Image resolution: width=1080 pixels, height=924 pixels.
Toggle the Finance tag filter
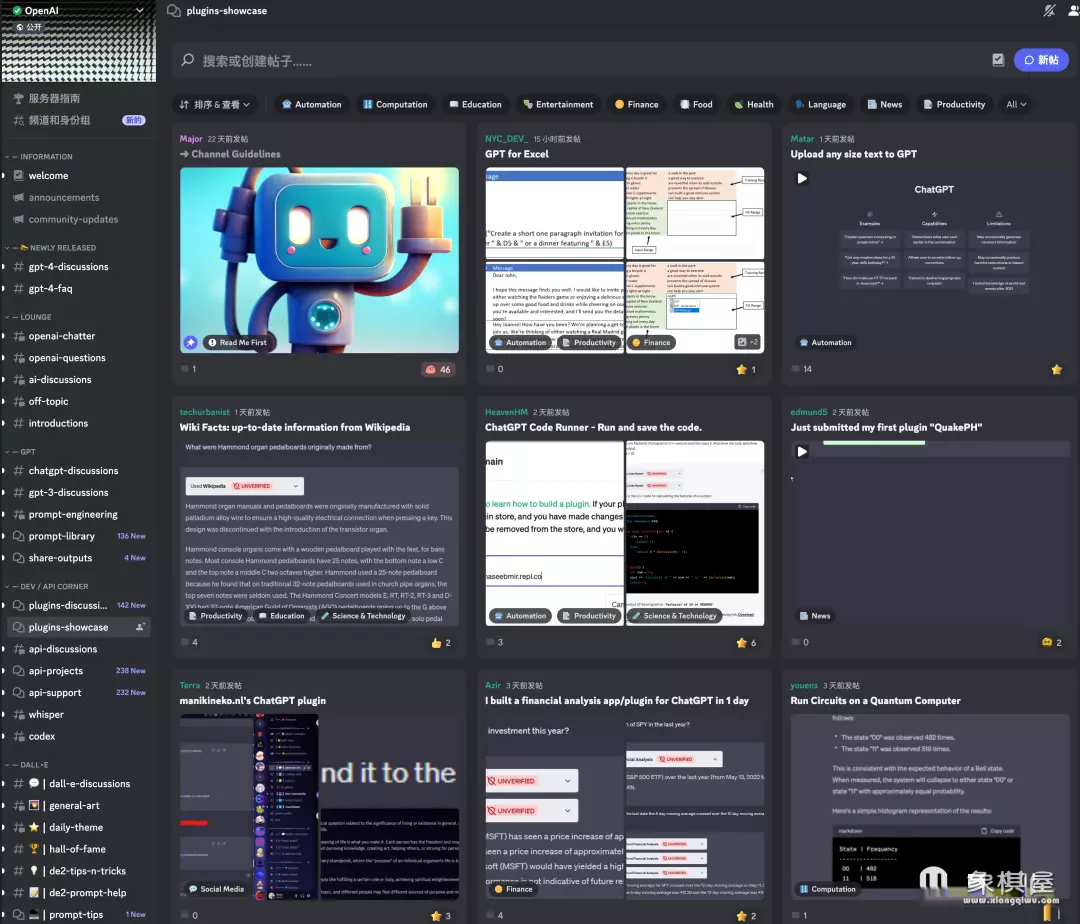636,104
